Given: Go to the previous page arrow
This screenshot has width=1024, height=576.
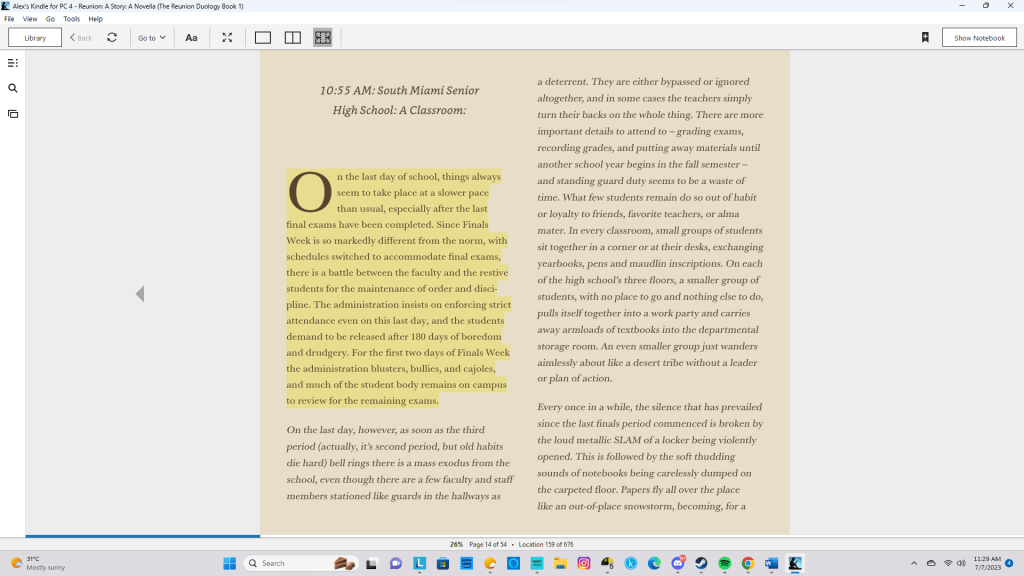Looking at the screenshot, I should click(x=140, y=293).
